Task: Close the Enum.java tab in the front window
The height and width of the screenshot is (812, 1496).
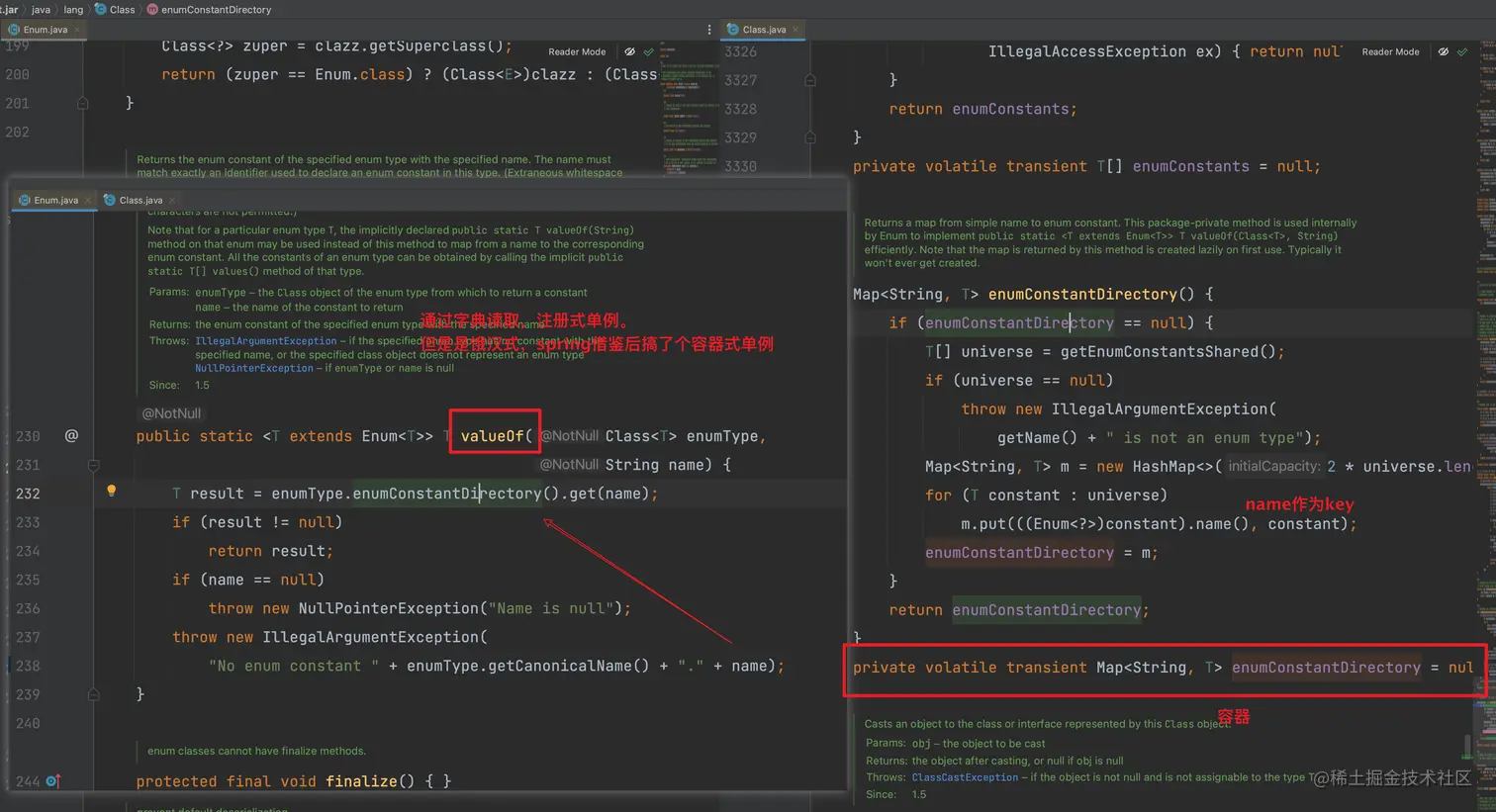Action: pos(87,200)
